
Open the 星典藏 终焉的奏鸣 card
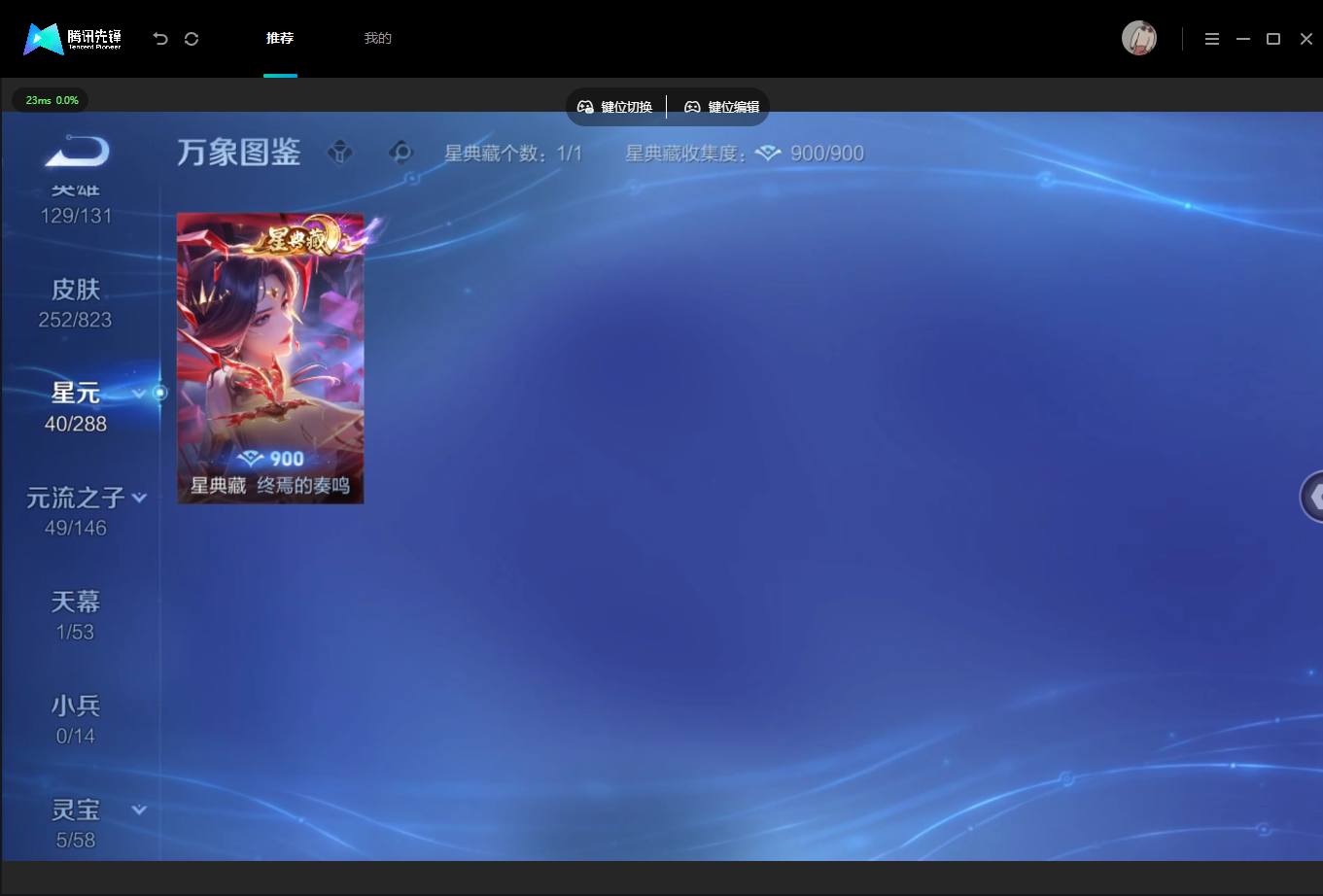click(270, 358)
